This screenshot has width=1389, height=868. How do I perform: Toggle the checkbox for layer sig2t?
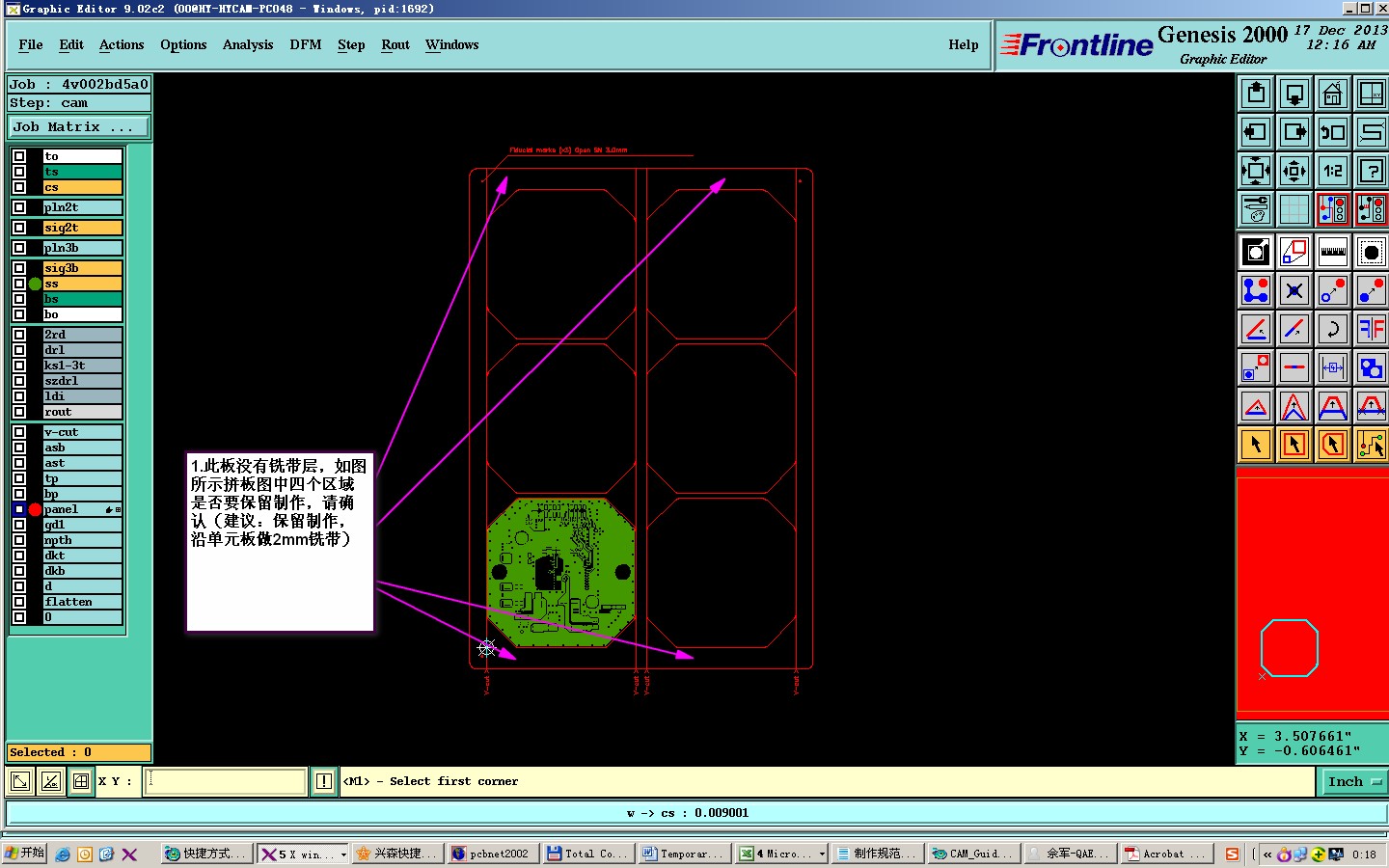tap(19, 228)
